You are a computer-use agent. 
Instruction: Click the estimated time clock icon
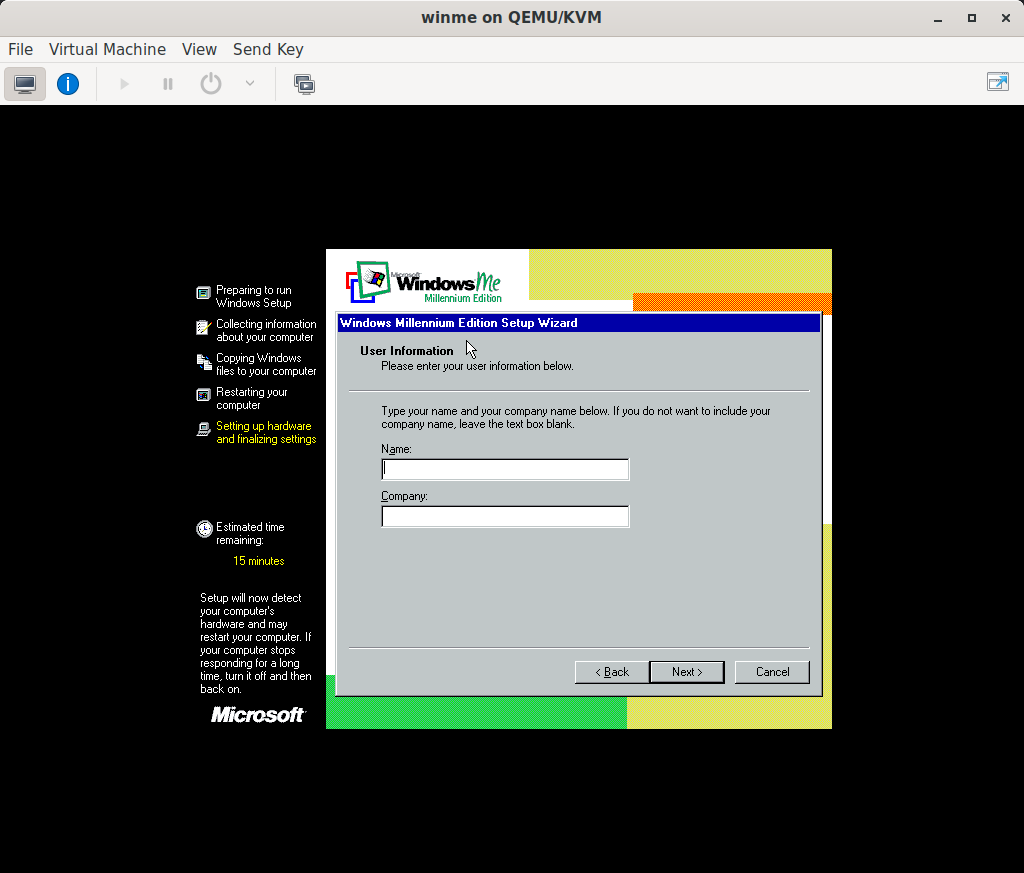204,529
